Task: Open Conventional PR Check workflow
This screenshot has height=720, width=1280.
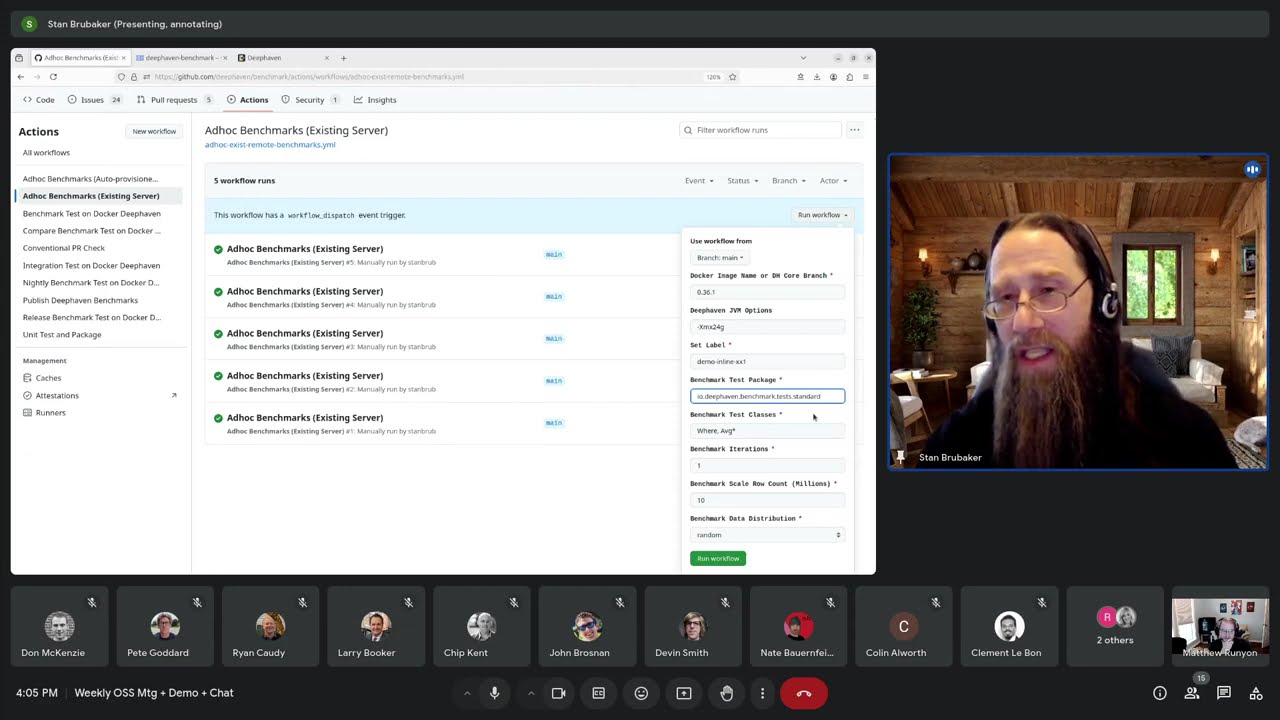Action: tap(64, 248)
